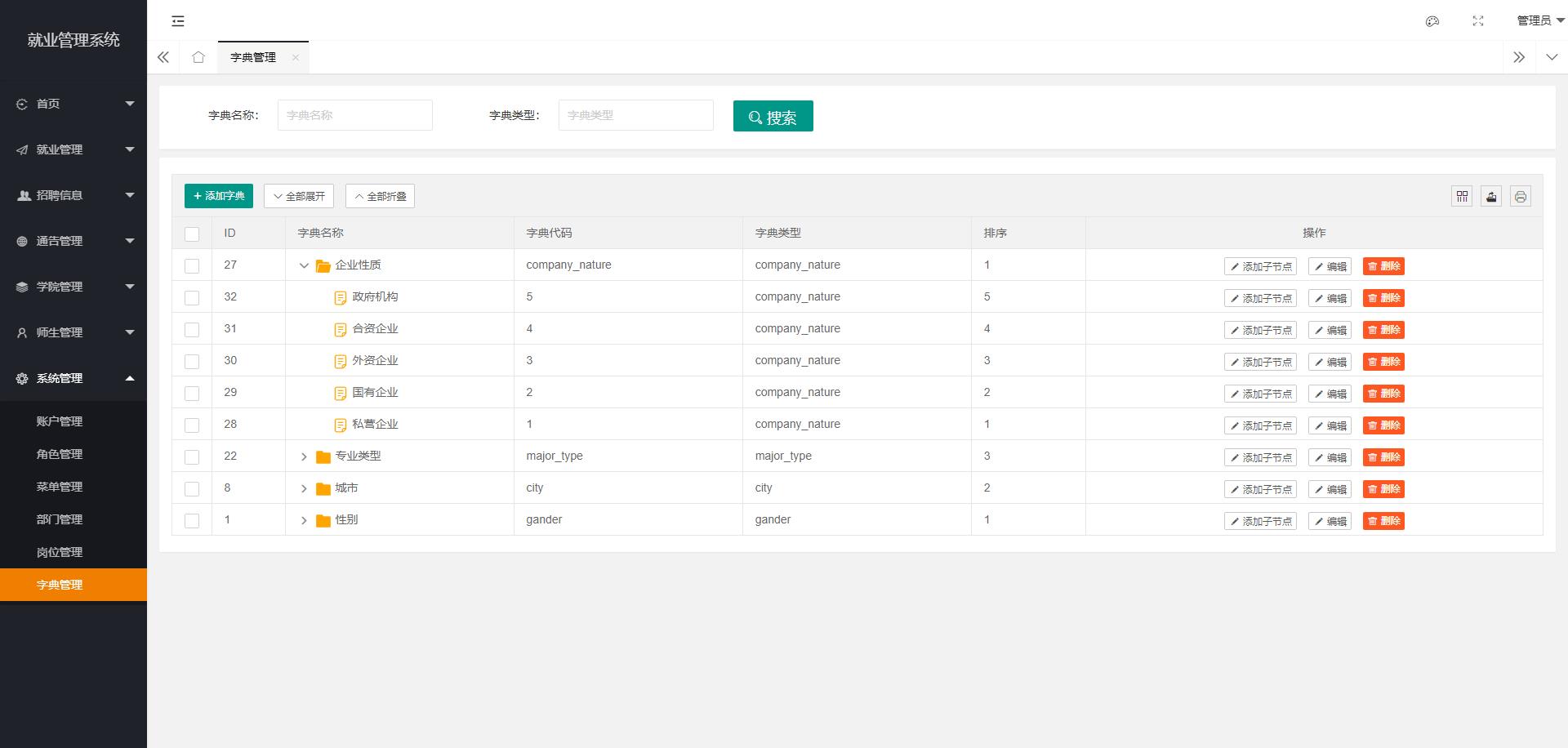Open the 管理员 user dropdown

(1540, 20)
